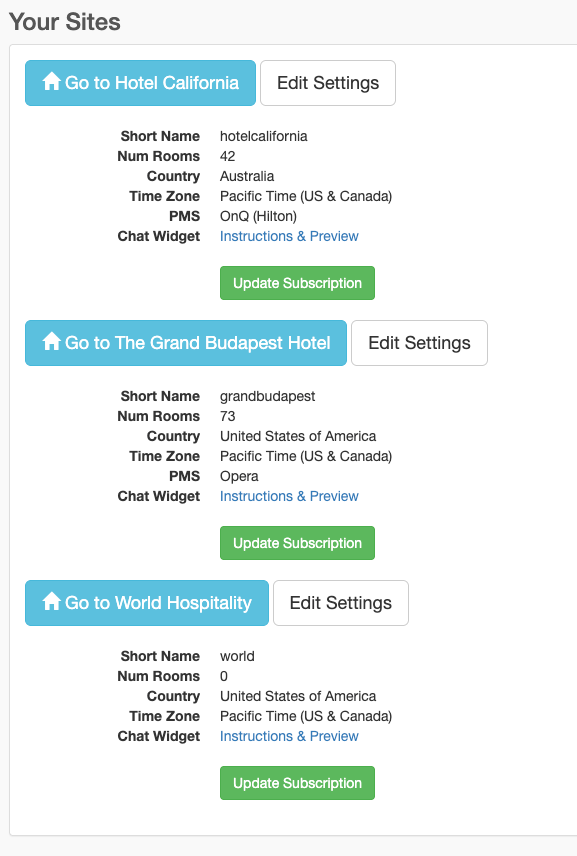Select Edit Settings for World Hospitality
577x856 pixels.
point(341,603)
